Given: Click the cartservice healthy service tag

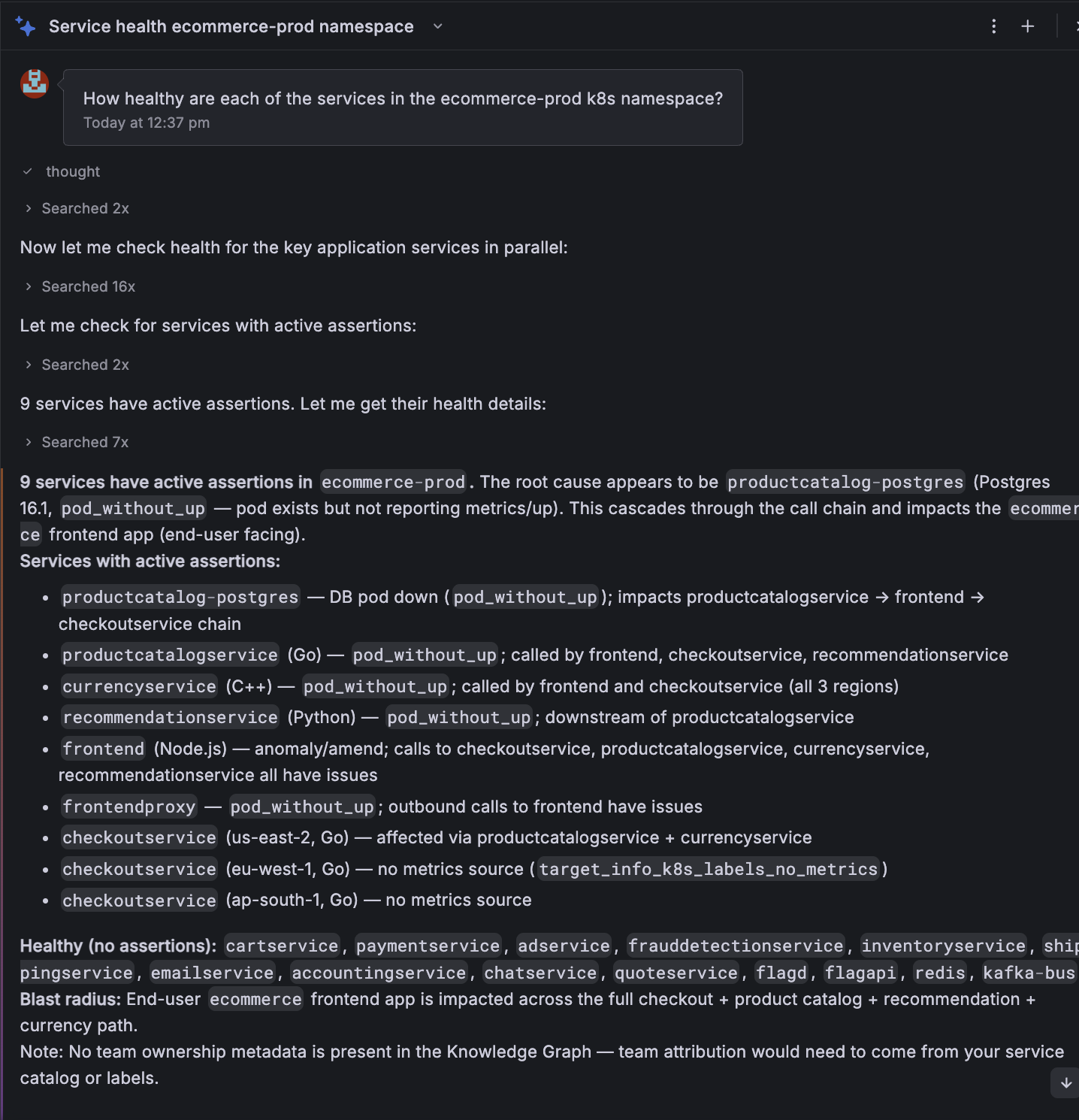Looking at the screenshot, I should (x=283, y=946).
